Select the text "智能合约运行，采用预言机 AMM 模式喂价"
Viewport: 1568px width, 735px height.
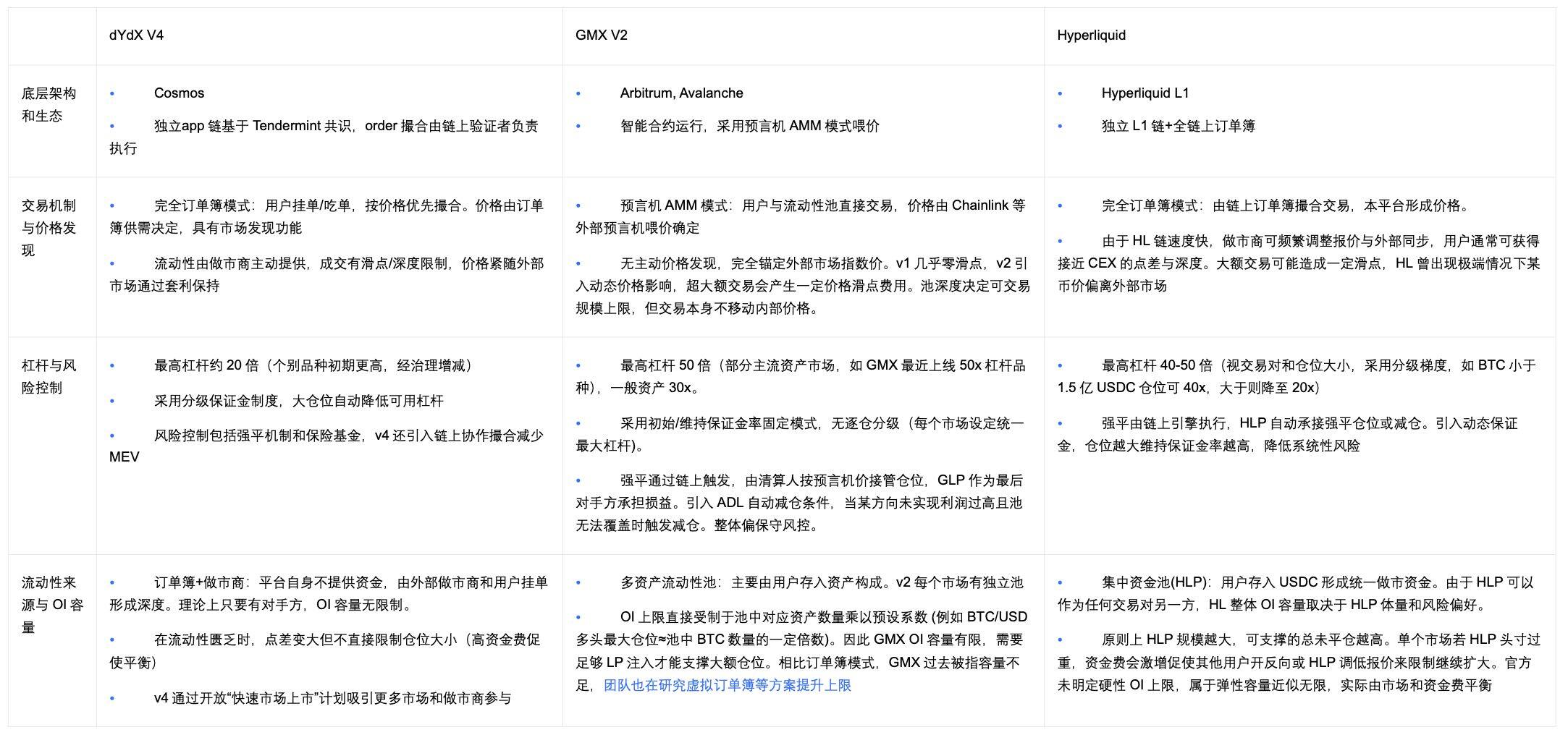point(750,126)
